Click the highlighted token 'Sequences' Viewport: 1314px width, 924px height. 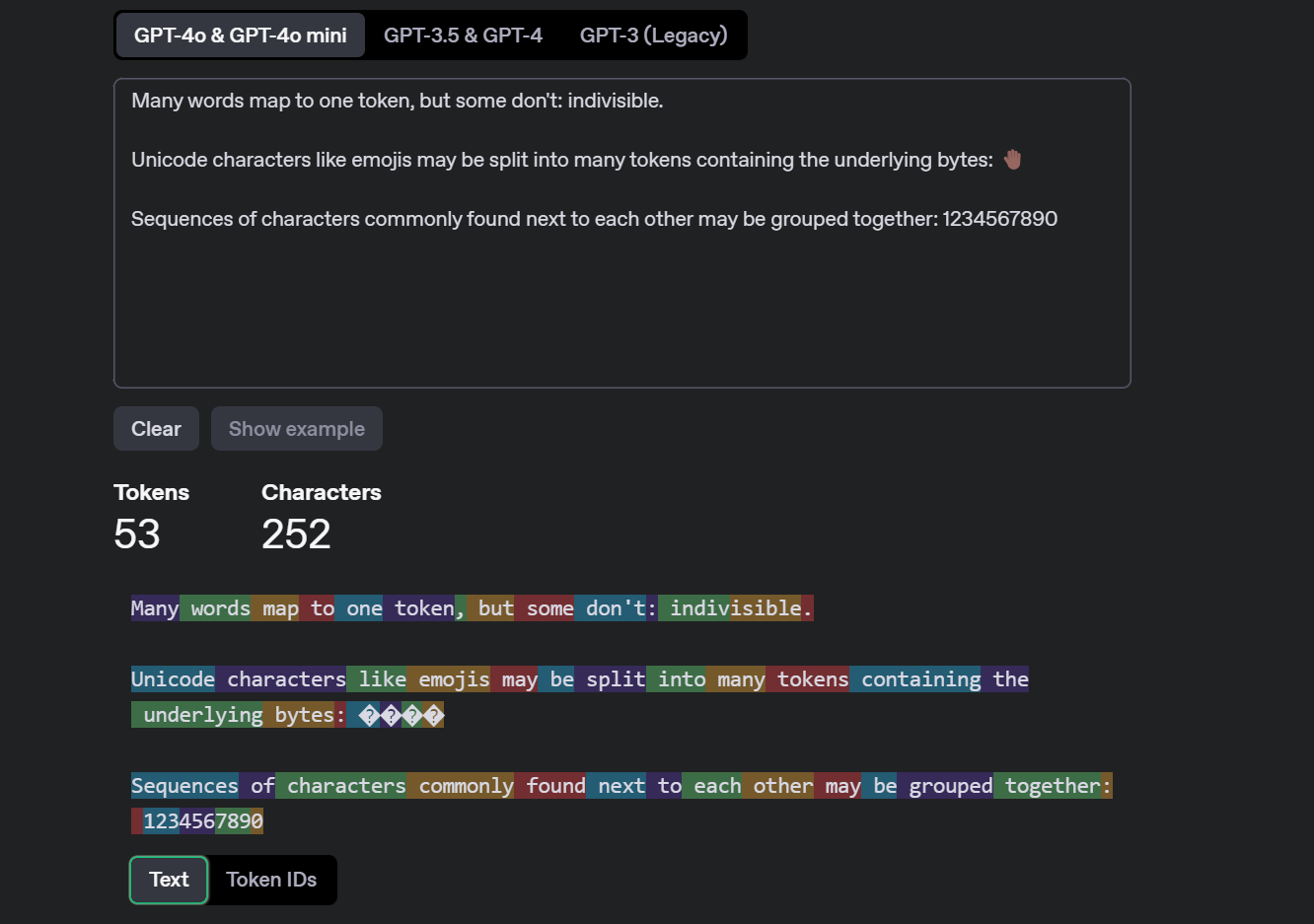(x=184, y=786)
